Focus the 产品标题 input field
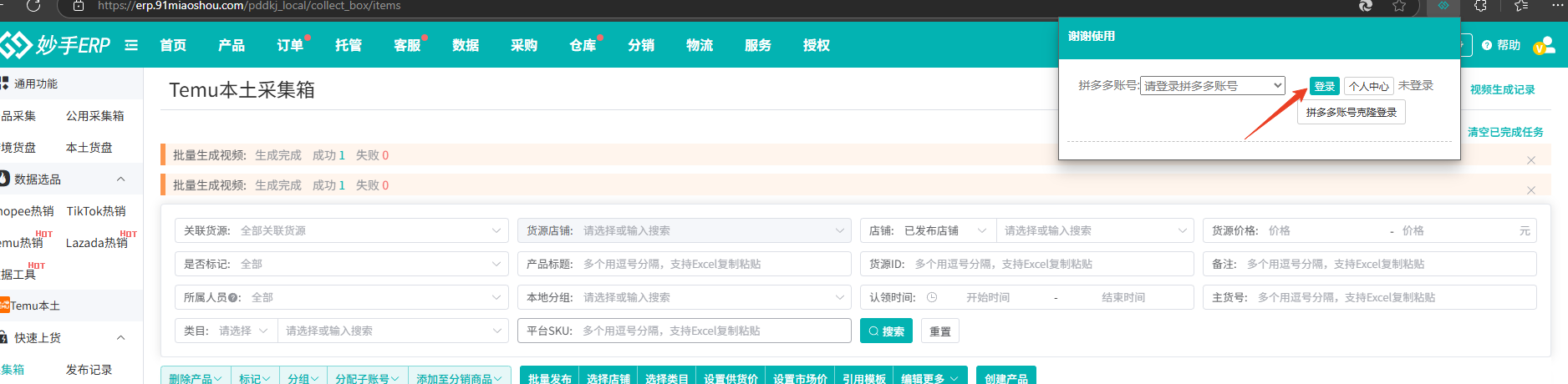The height and width of the screenshot is (384, 1568). 685,264
